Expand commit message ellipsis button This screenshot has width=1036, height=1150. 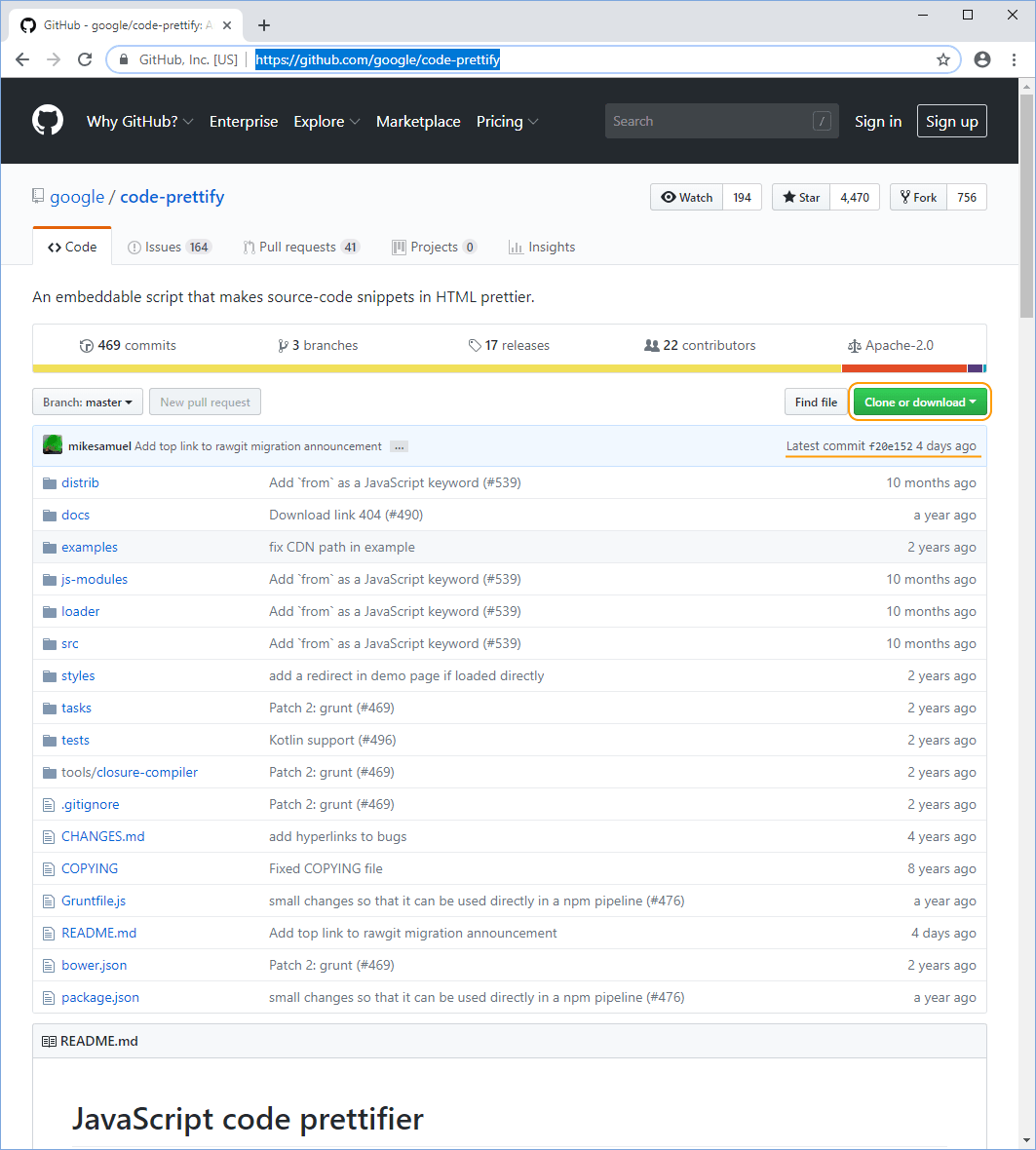coord(399,446)
